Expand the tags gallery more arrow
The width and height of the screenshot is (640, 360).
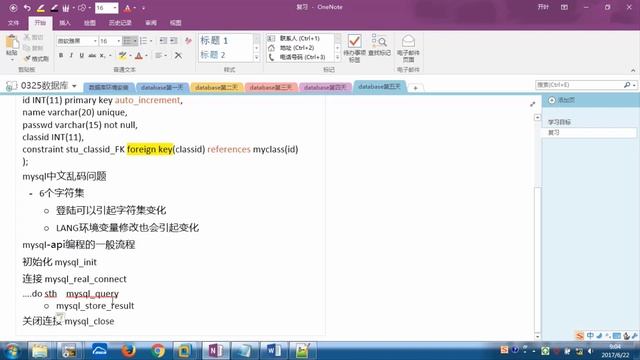[338, 58]
